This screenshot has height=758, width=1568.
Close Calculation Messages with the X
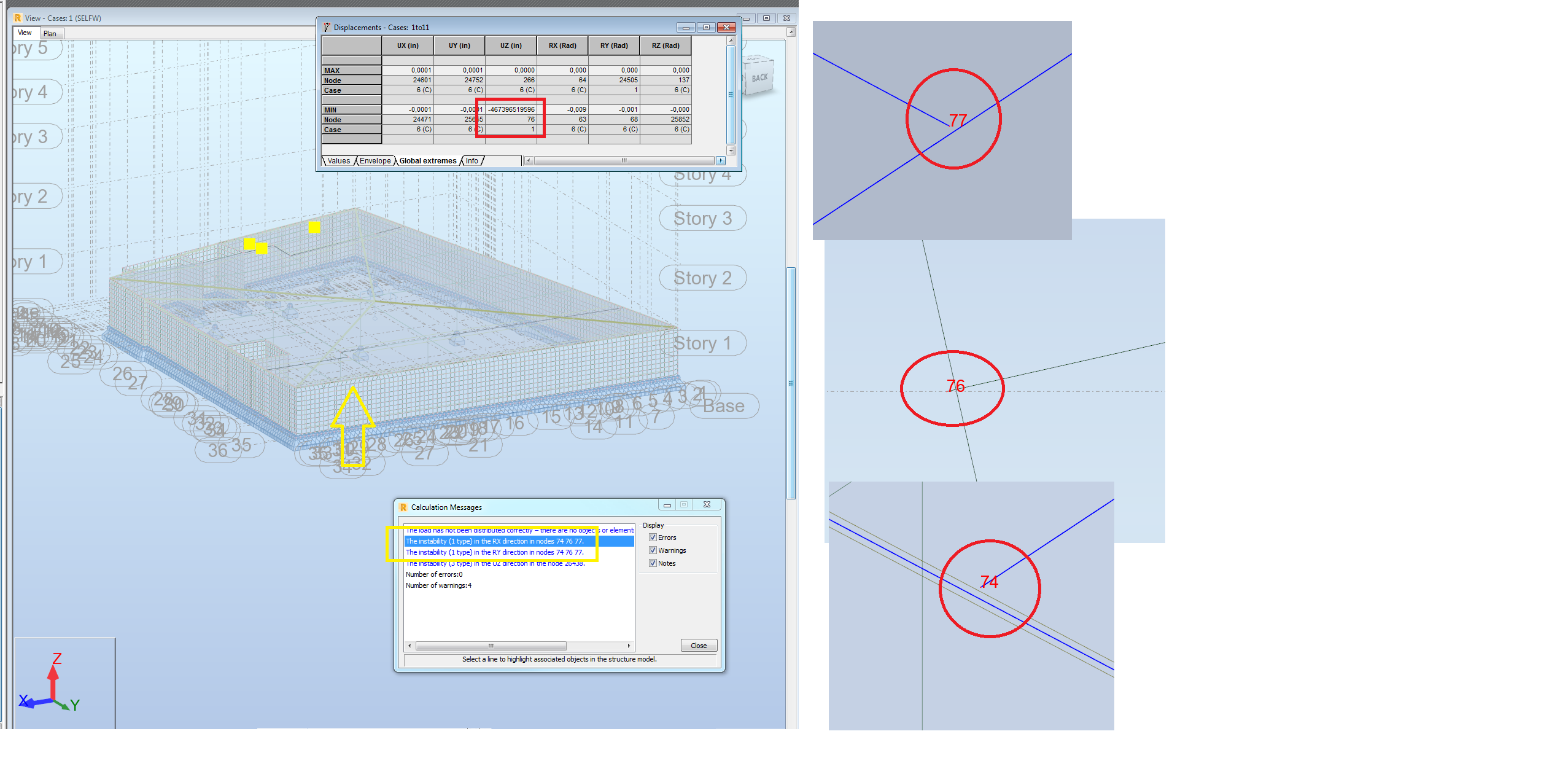707,505
